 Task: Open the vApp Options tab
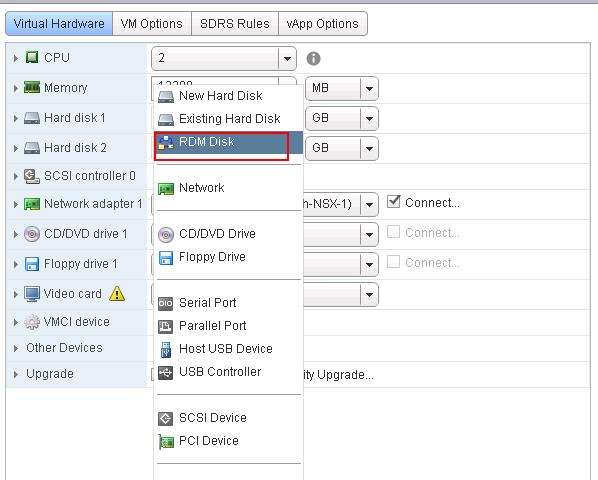pos(323,24)
